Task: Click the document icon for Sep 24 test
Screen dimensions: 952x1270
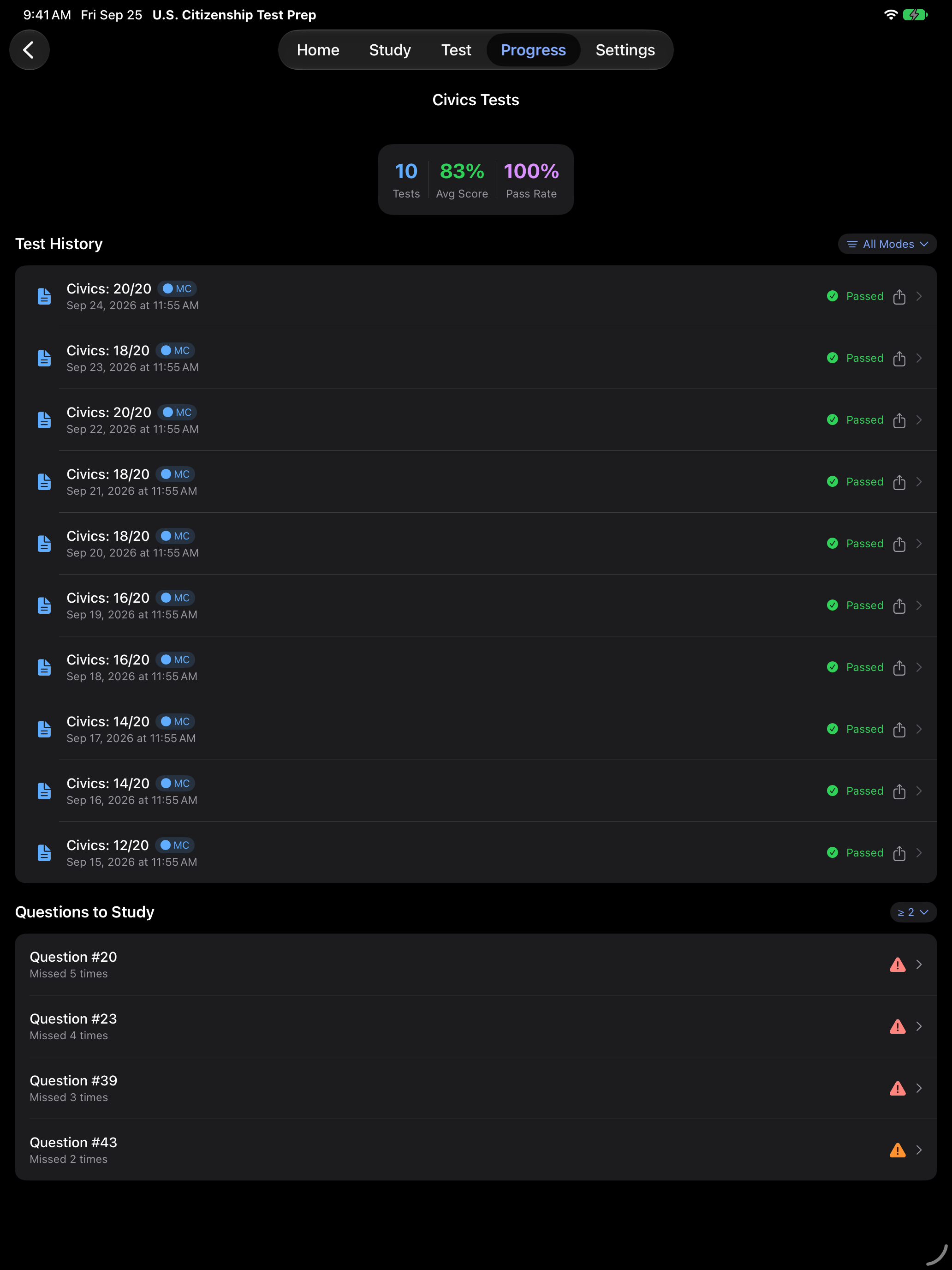Action: coord(44,296)
